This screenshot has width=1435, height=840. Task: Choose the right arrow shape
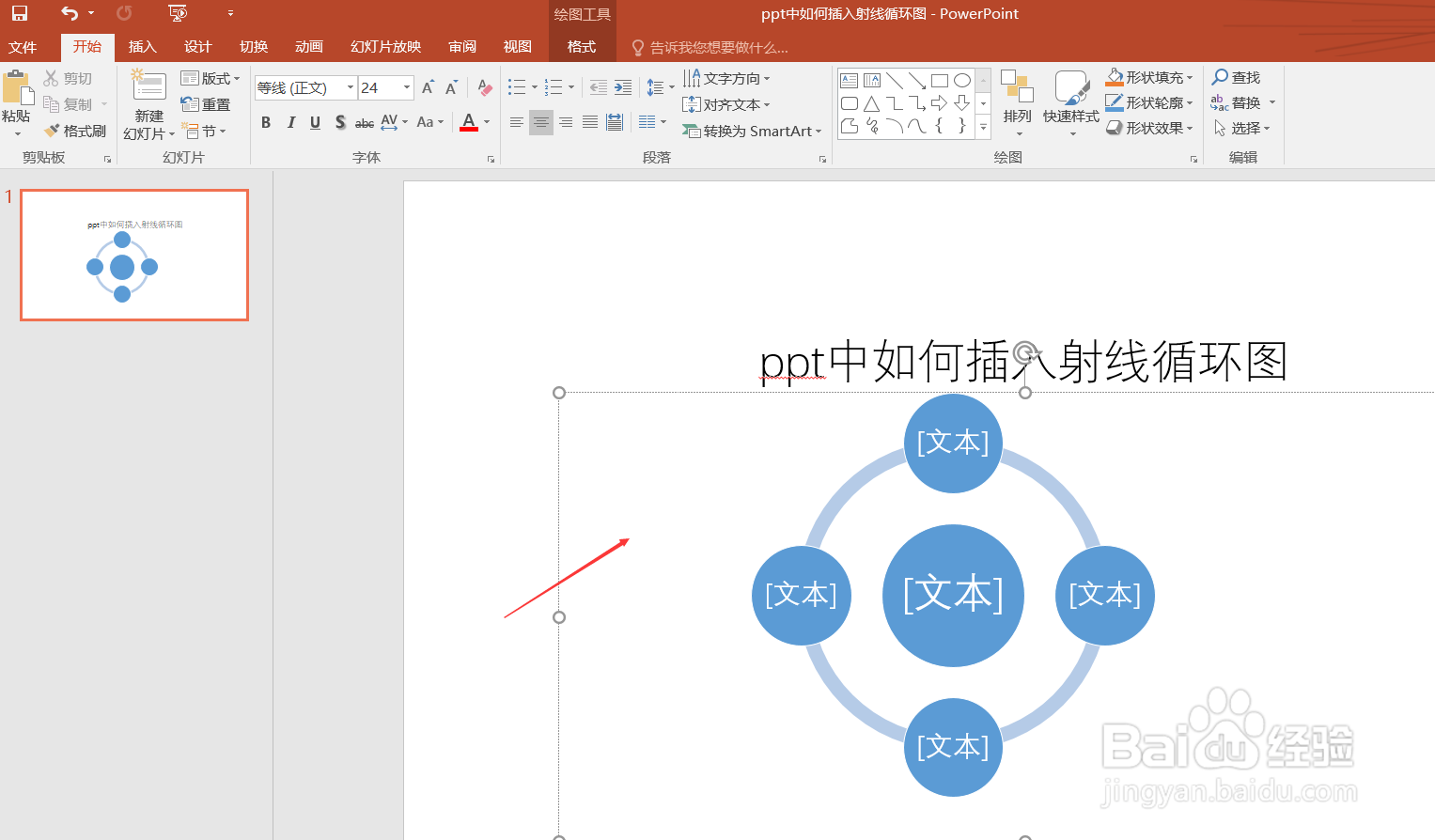pyautogui.click(x=939, y=103)
